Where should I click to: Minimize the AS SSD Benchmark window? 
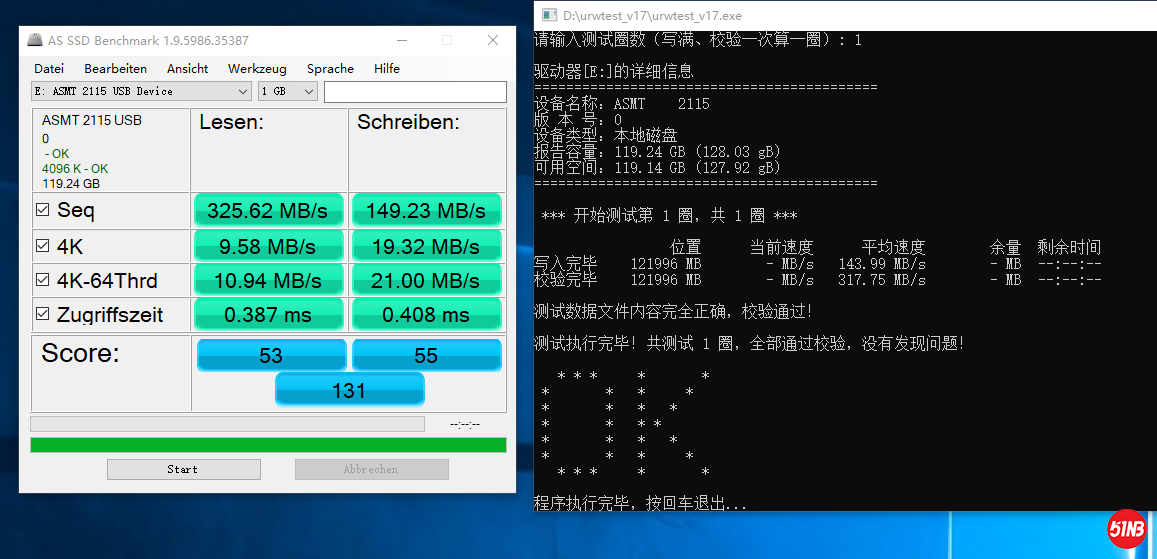[x=402, y=41]
